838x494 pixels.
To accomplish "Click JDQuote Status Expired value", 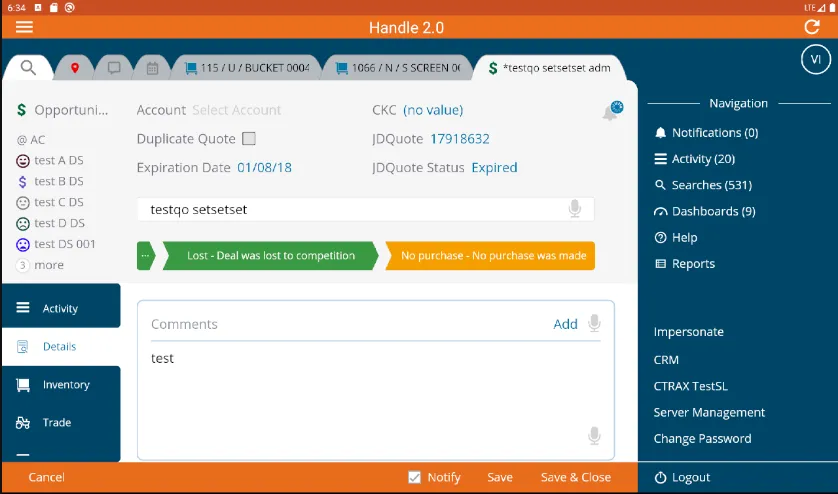I will pyautogui.click(x=494, y=167).
